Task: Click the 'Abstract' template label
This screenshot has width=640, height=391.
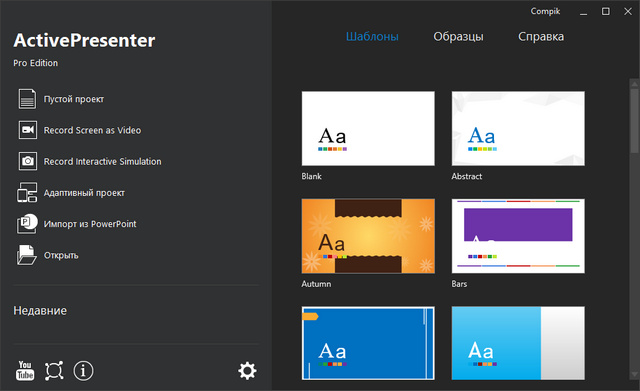Action: pos(467,176)
